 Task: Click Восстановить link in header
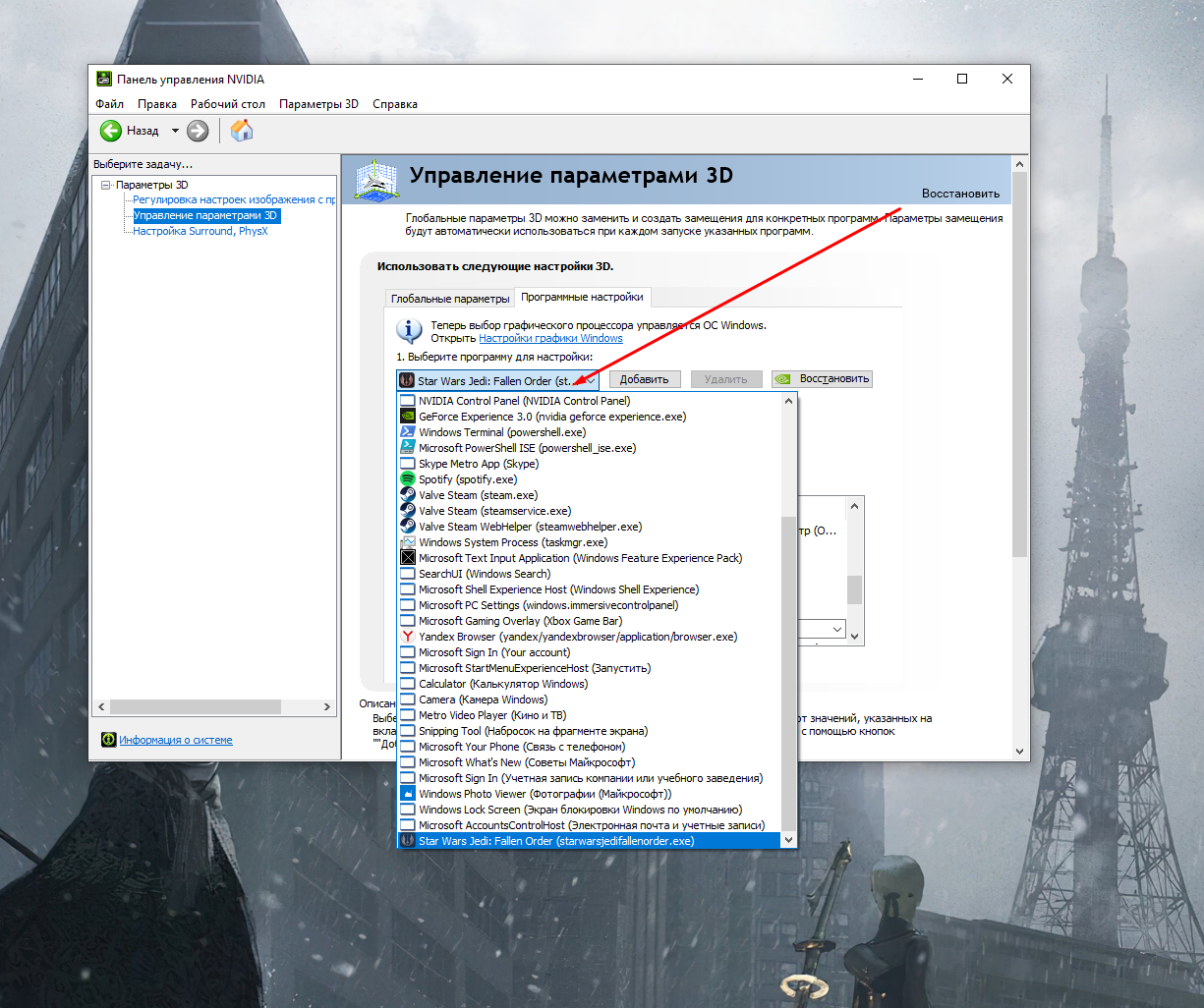coord(960,194)
